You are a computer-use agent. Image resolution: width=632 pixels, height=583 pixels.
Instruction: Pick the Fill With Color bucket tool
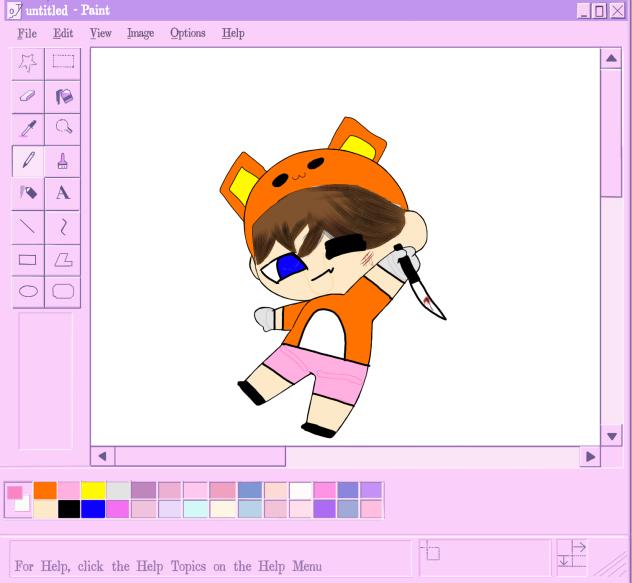click(63, 97)
